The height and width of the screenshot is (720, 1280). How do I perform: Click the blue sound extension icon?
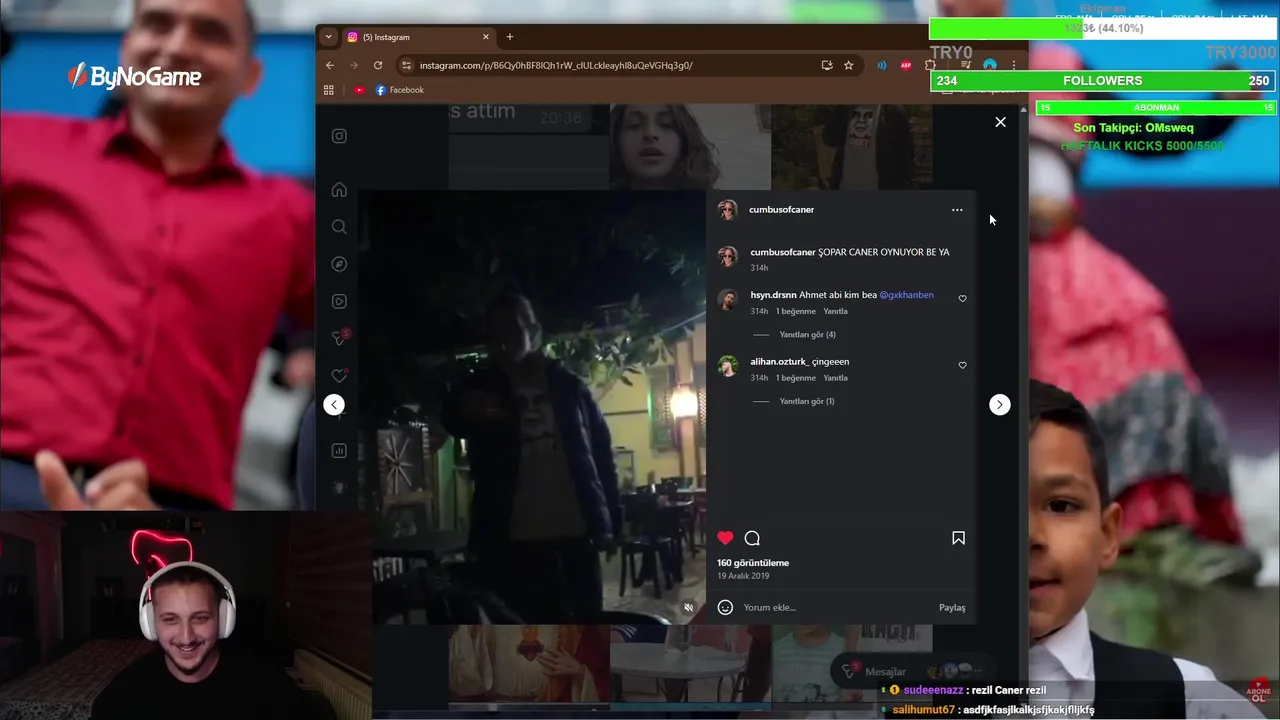tap(882, 65)
